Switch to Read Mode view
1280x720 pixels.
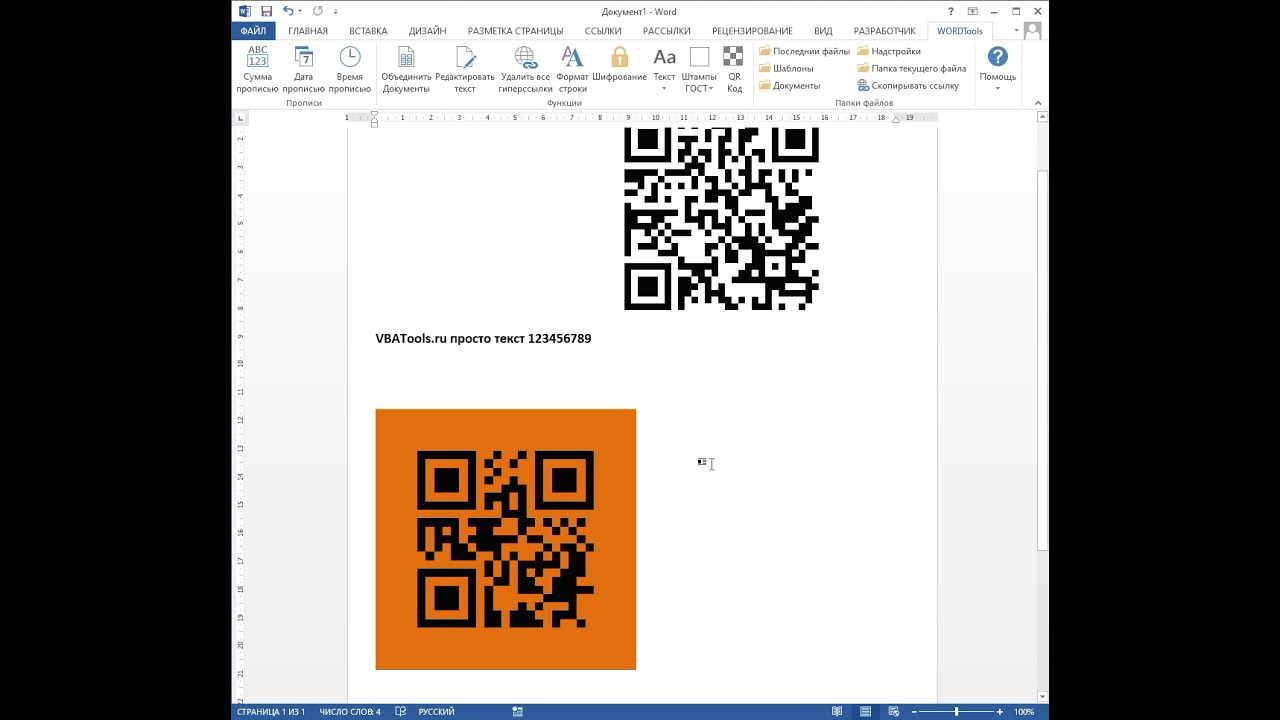[x=837, y=712]
